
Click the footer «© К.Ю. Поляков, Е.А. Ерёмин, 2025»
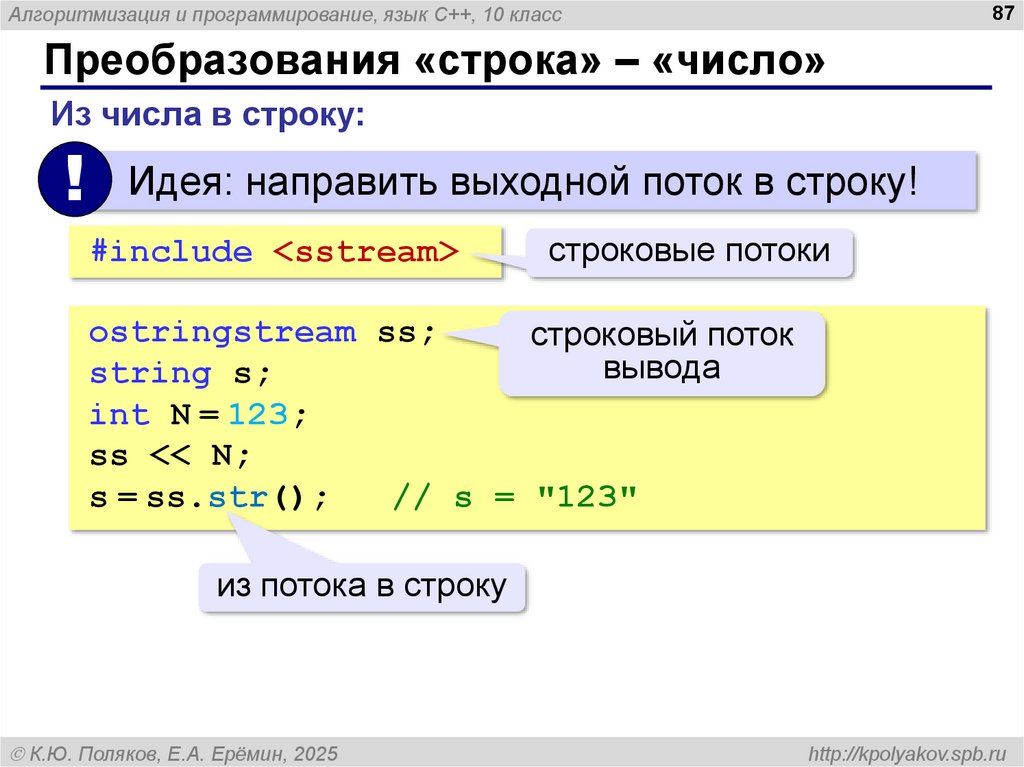pos(174,754)
